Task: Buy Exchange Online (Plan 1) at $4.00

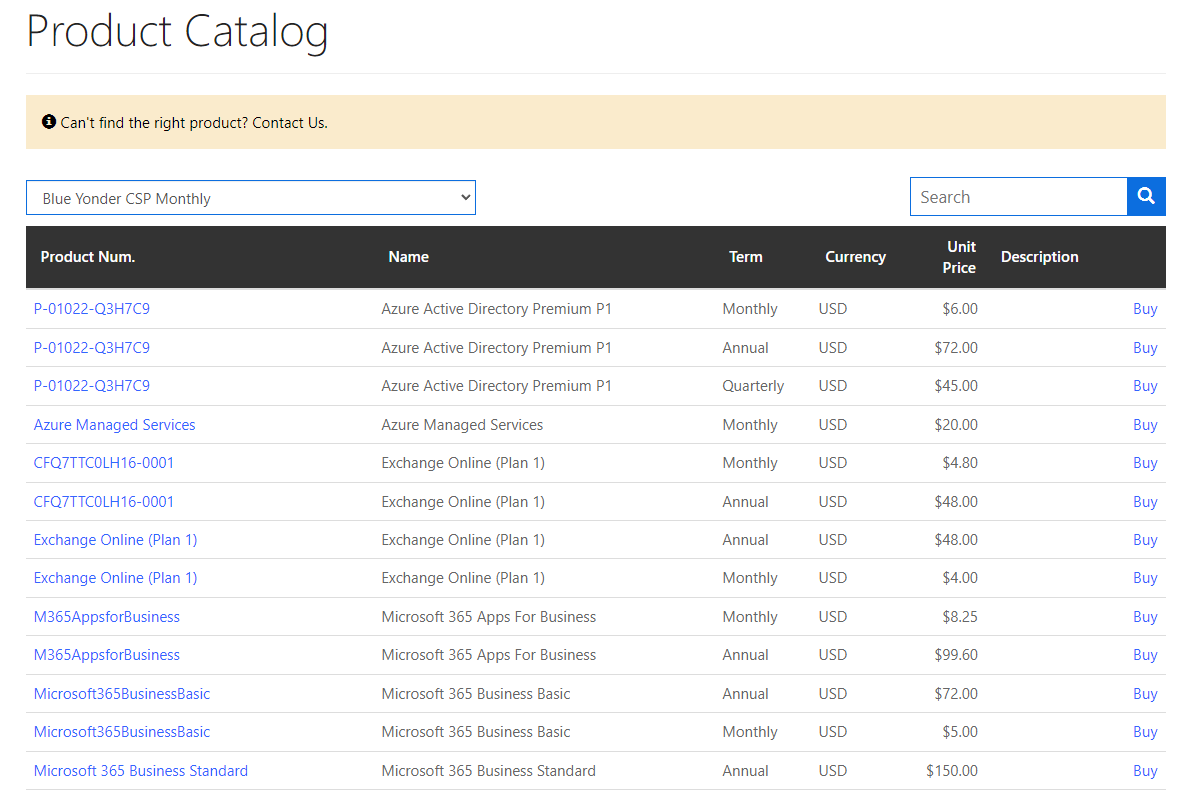Action: [1144, 578]
